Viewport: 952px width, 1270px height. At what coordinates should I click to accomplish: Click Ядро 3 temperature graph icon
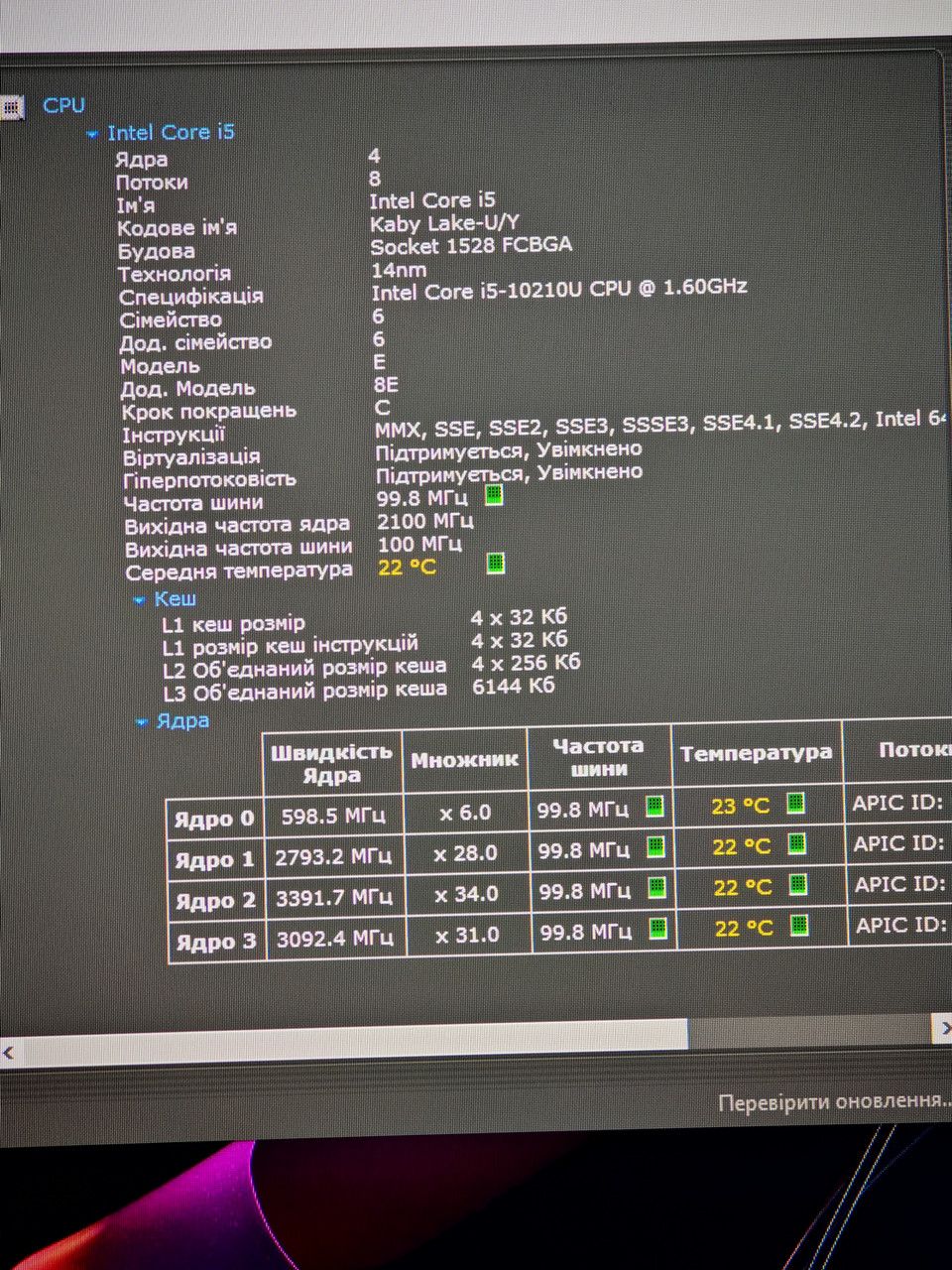798,926
